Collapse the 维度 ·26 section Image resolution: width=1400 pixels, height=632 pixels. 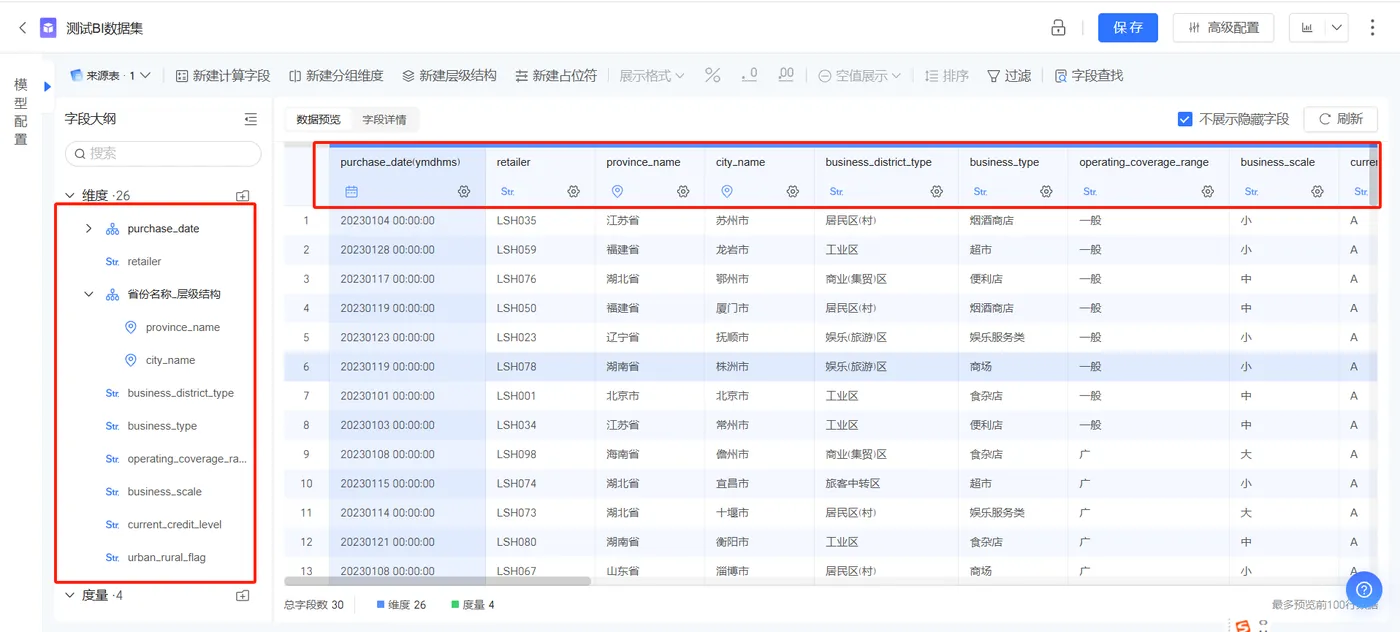70,196
